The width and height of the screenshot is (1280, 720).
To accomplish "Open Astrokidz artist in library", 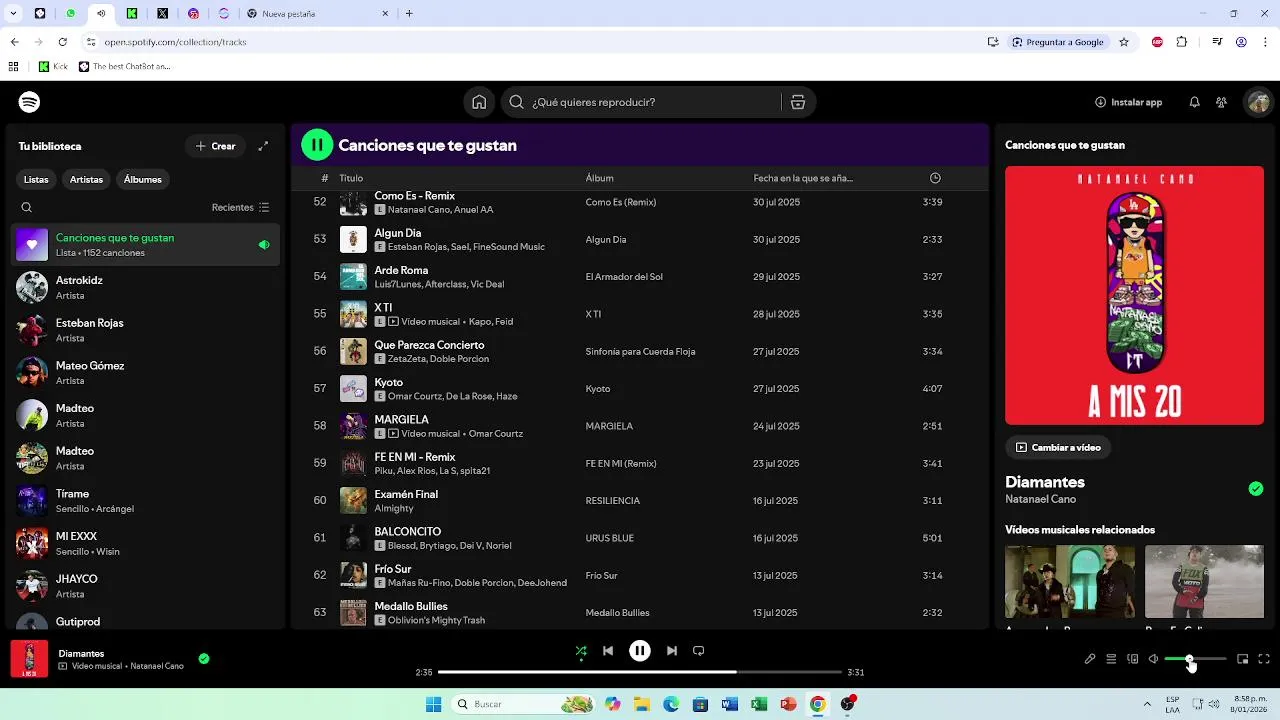I will click(146, 288).
